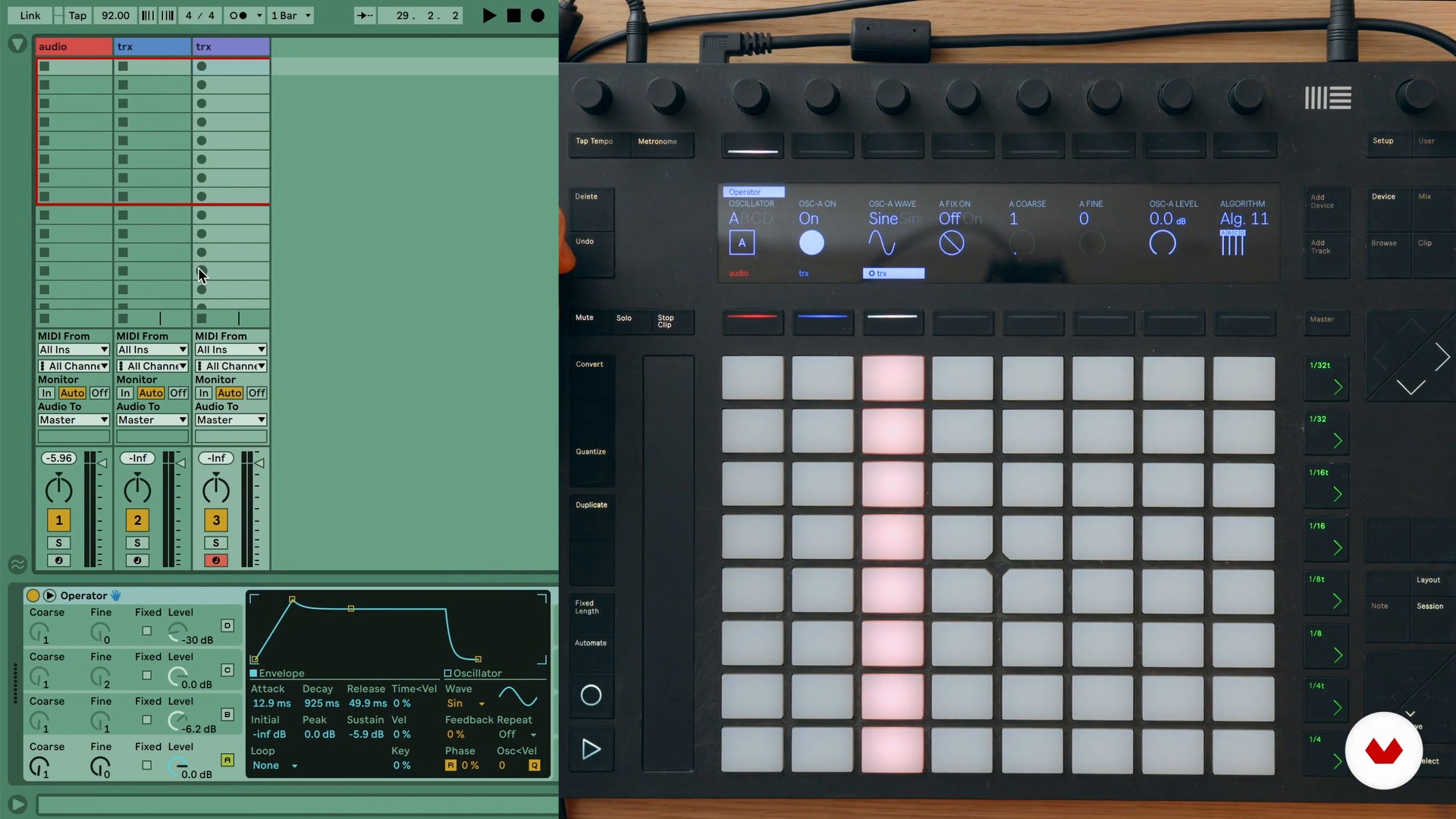Enable Fixed checkbox for oscillator D
Image resolution: width=1456 pixels, height=819 pixels.
click(x=147, y=630)
